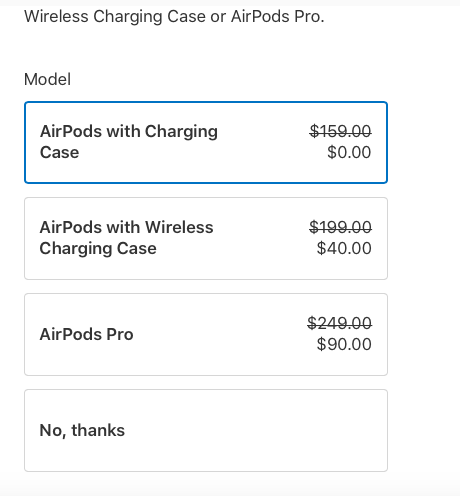Select the "No, thanks" option card

tap(206, 430)
